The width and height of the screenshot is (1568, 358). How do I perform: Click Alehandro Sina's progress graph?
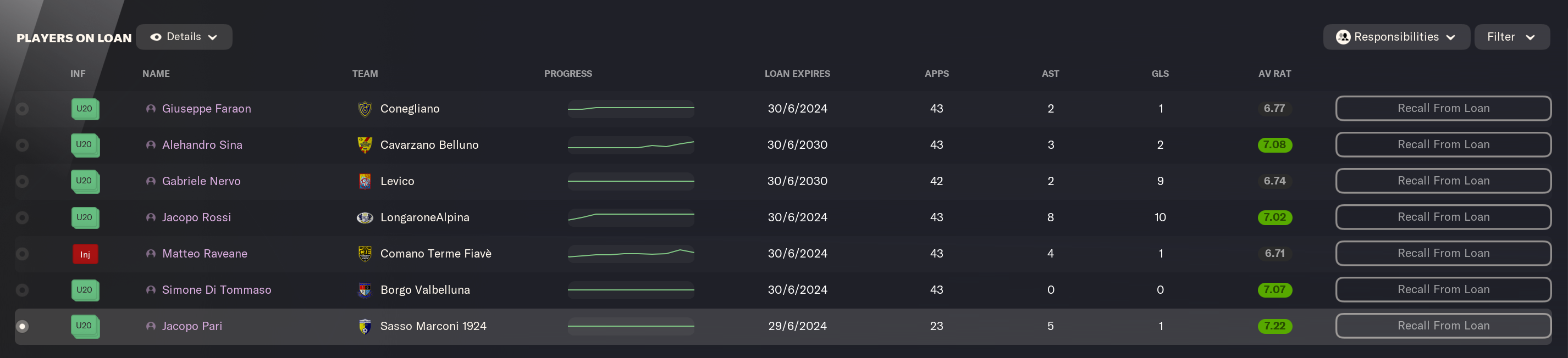[631, 144]
